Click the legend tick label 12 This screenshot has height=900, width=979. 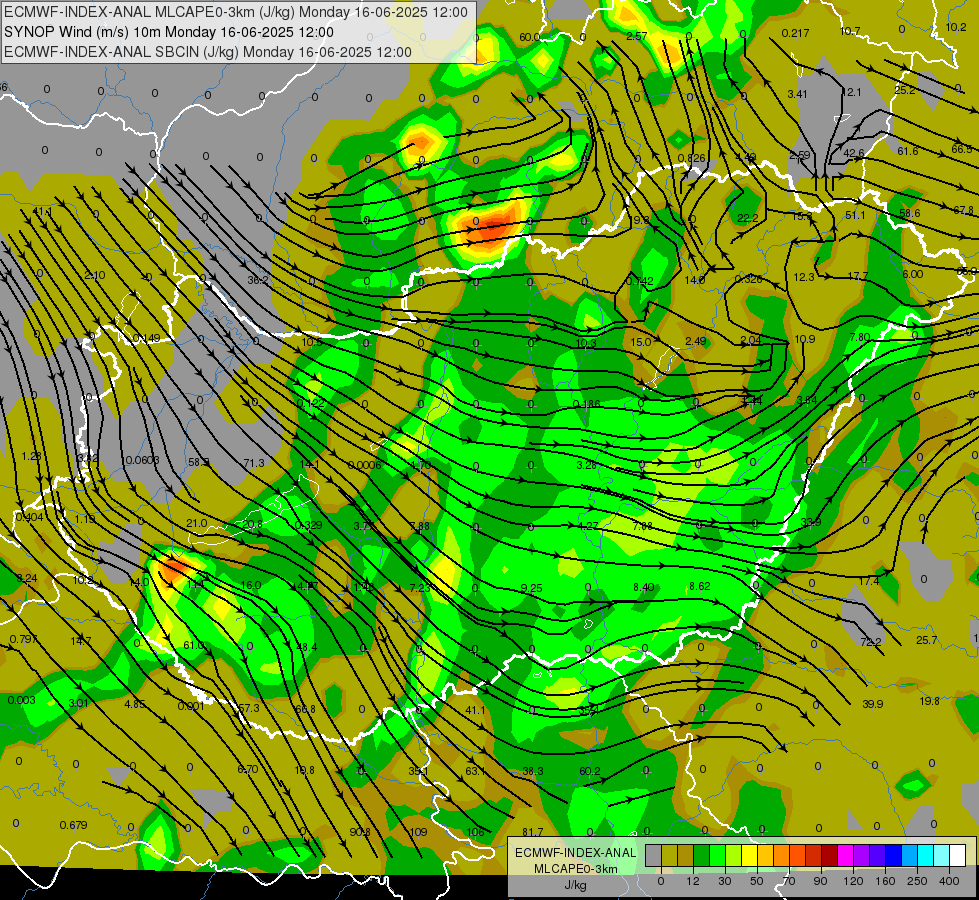[693, 881]
